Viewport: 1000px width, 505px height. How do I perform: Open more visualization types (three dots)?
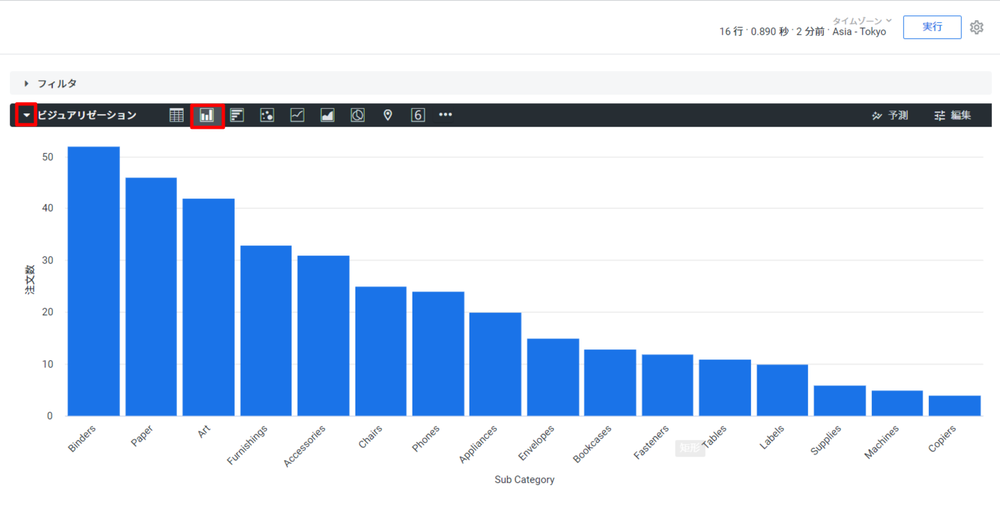446,115
